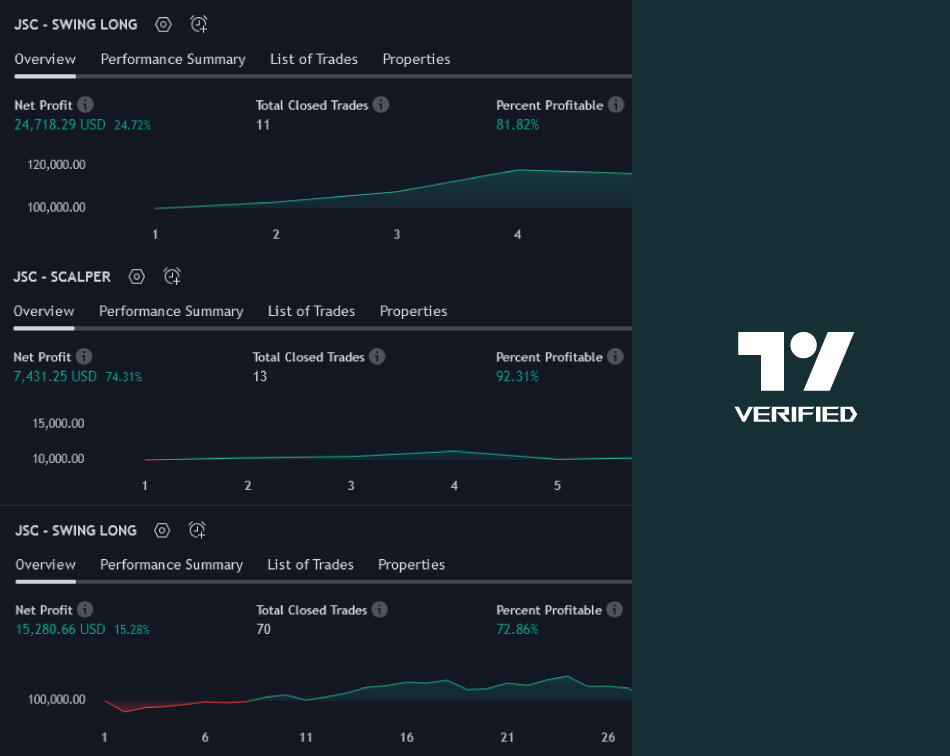Click info icon beside Total Closed Trades 13
The height and width of the screenshot is (756, 950).
pyautogui.click(x=378, y=357)
